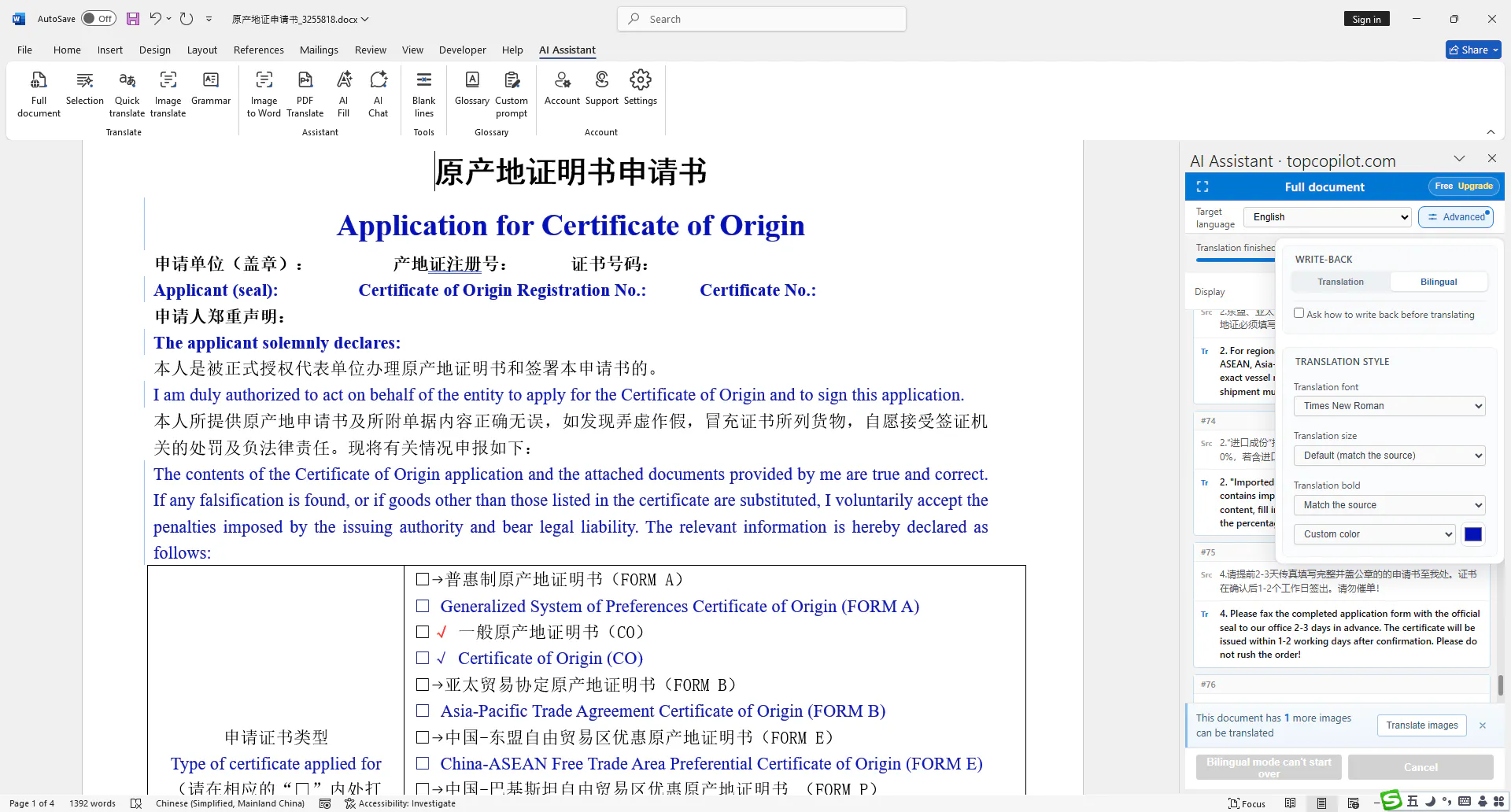Open the References ribbon tab
Viewport: 1511px width, 812px height.
click(x=259, y=50)
